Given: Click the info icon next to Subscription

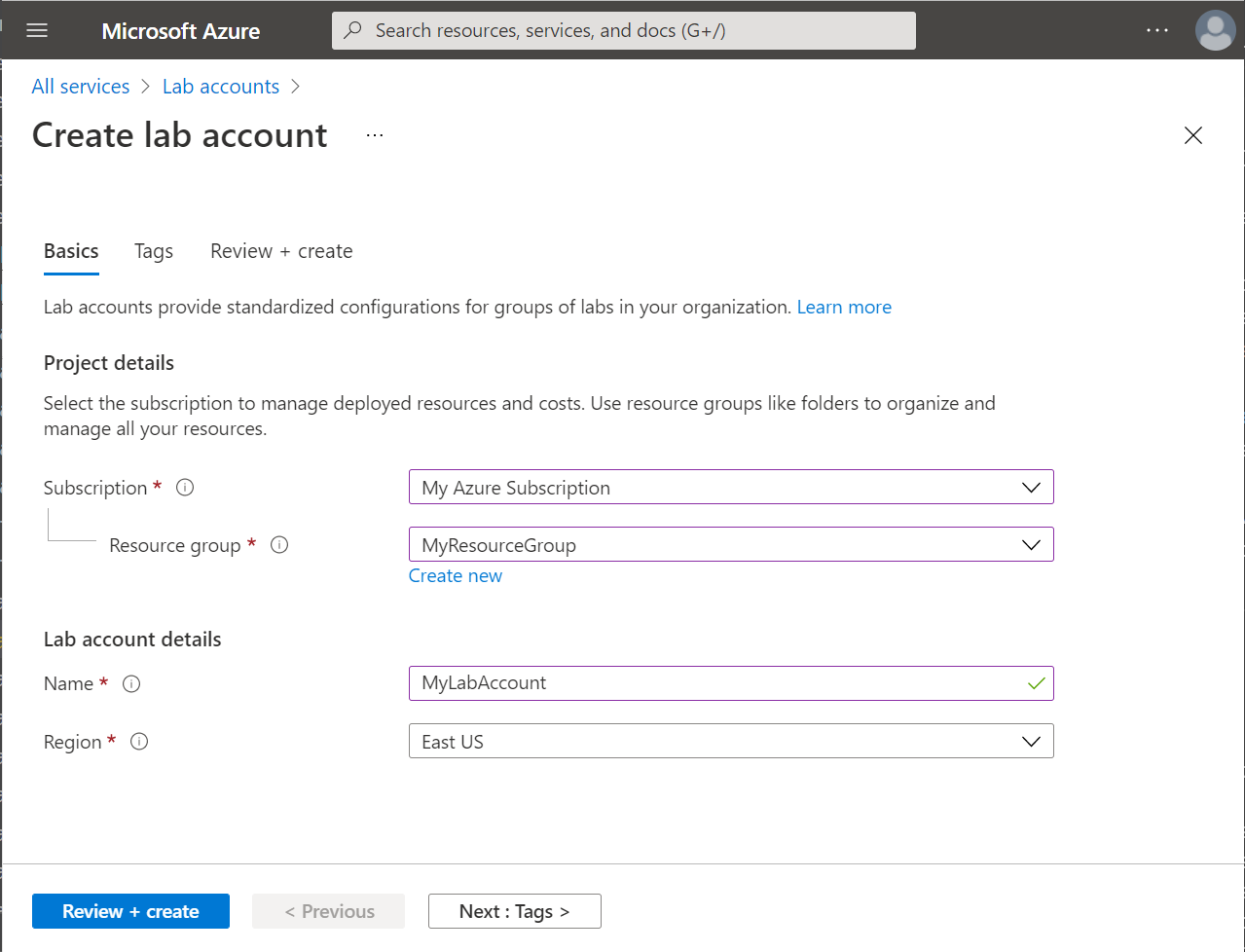Looking at the screenshot, I should (x=184, y=487).
